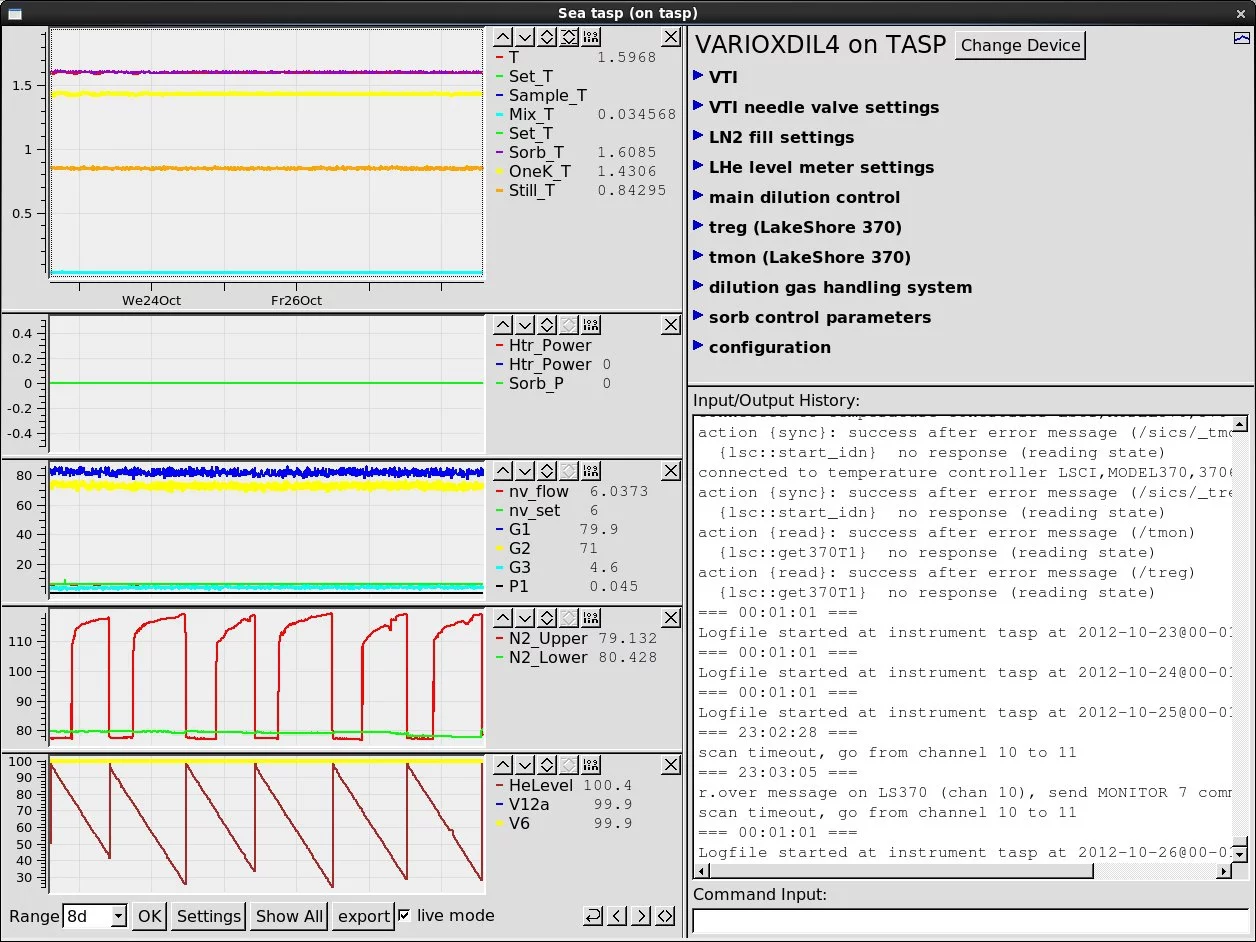Click autoscale icon on temperature chart toolbar
Viewport: 1256px width, 942px height.
569,37
